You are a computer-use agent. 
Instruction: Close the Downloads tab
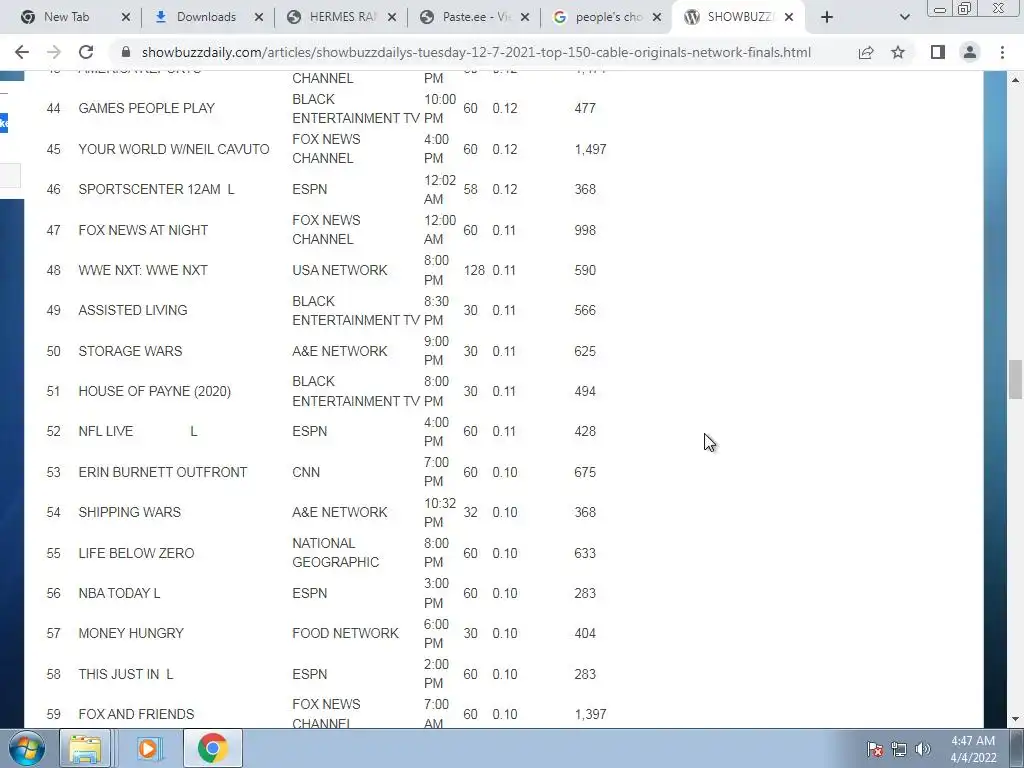[259, 17]
